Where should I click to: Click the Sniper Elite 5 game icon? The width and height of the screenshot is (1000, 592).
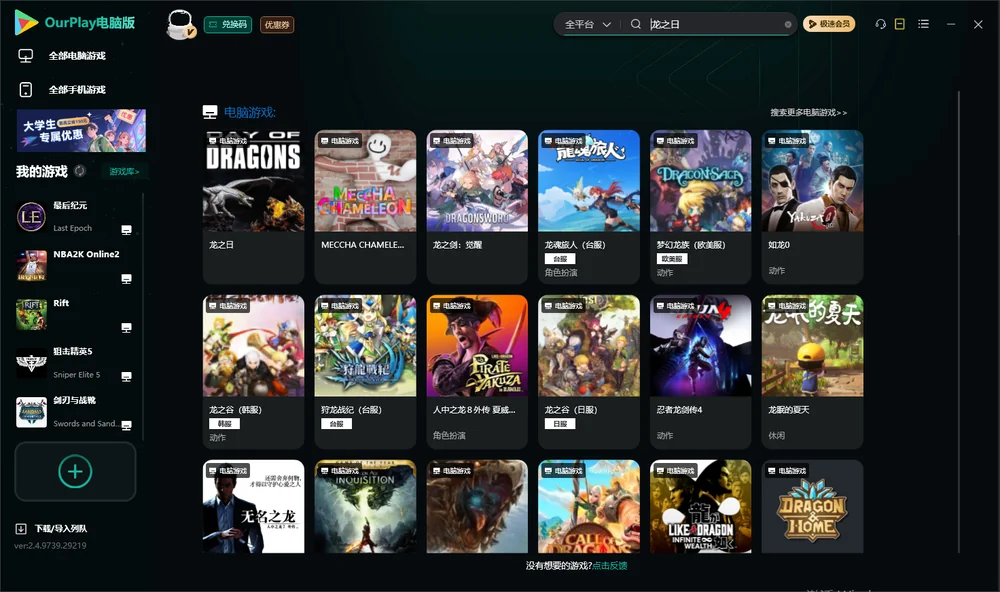point(31,364)
